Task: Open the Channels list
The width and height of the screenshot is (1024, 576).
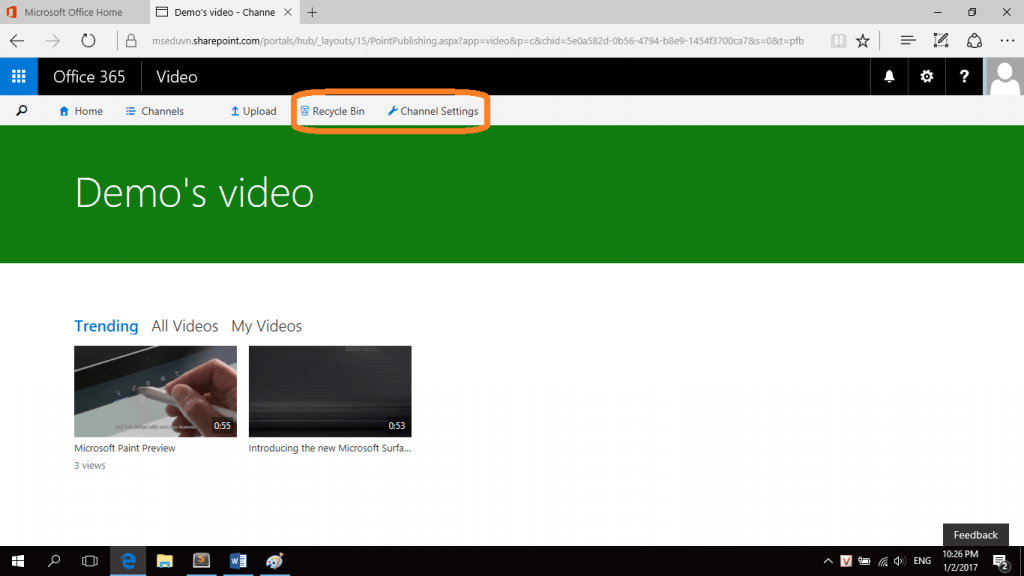Action: point(155,111)
